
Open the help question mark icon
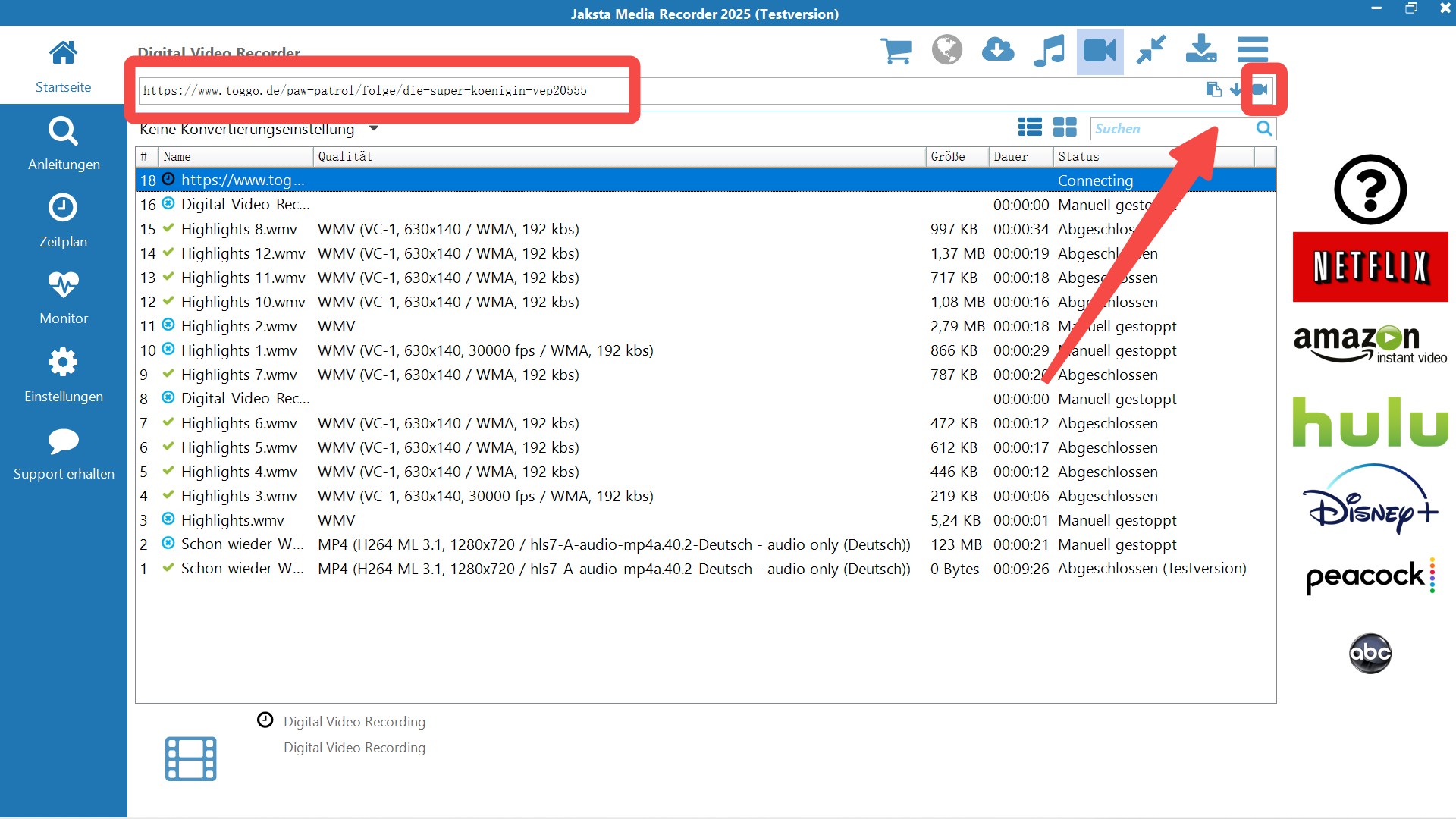click(1370, 190)
